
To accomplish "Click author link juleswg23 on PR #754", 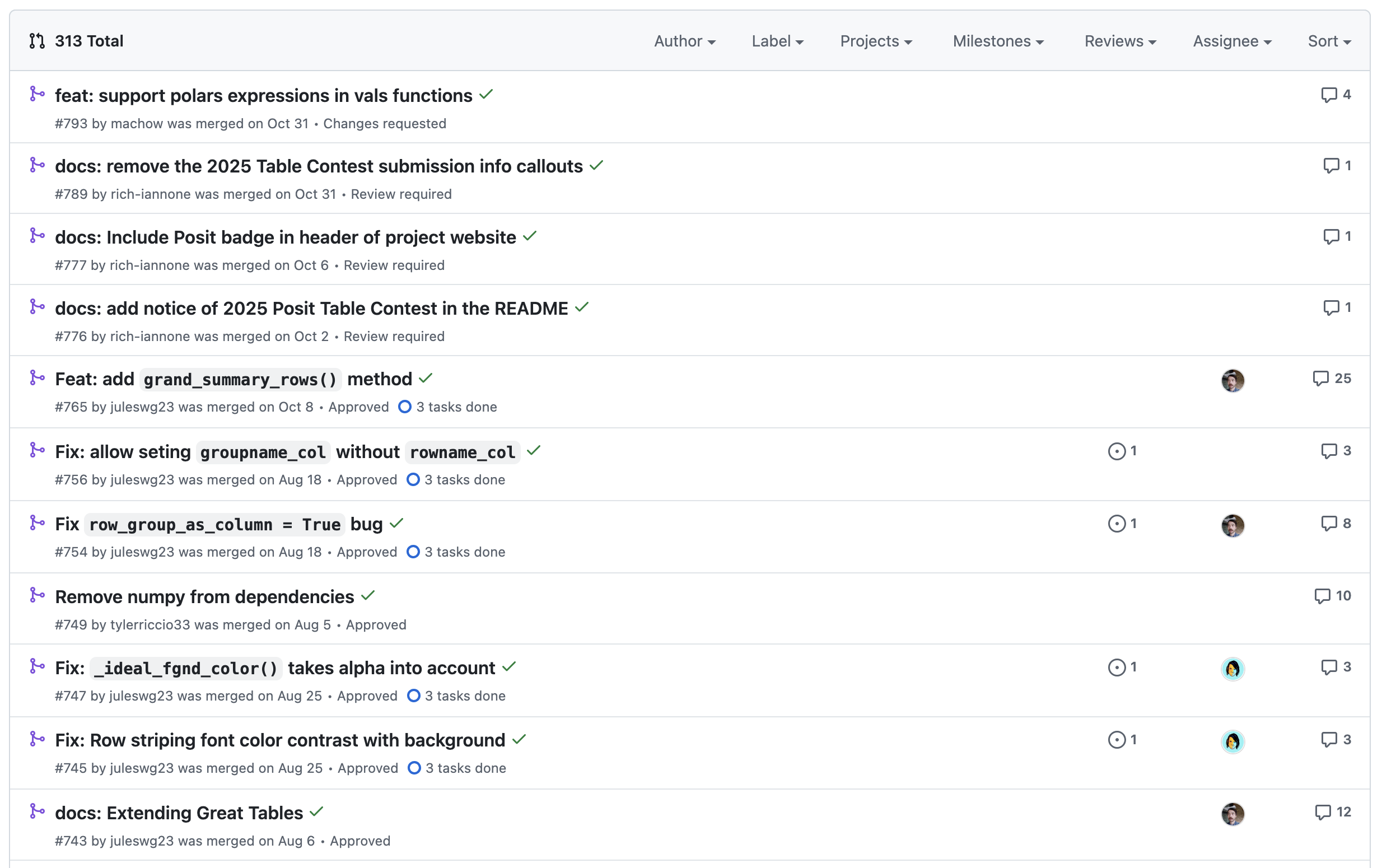I will point(142,552).
